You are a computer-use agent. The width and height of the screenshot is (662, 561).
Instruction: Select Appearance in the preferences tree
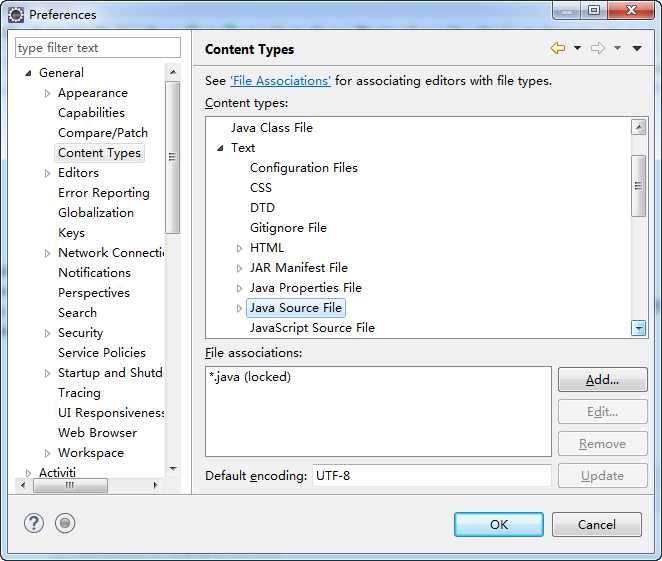(92, 93)
